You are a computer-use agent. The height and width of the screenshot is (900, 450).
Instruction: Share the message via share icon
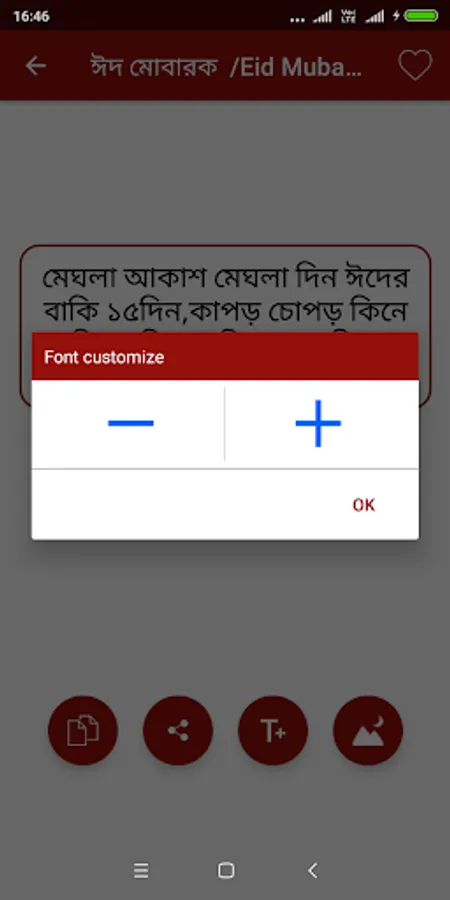178,730
